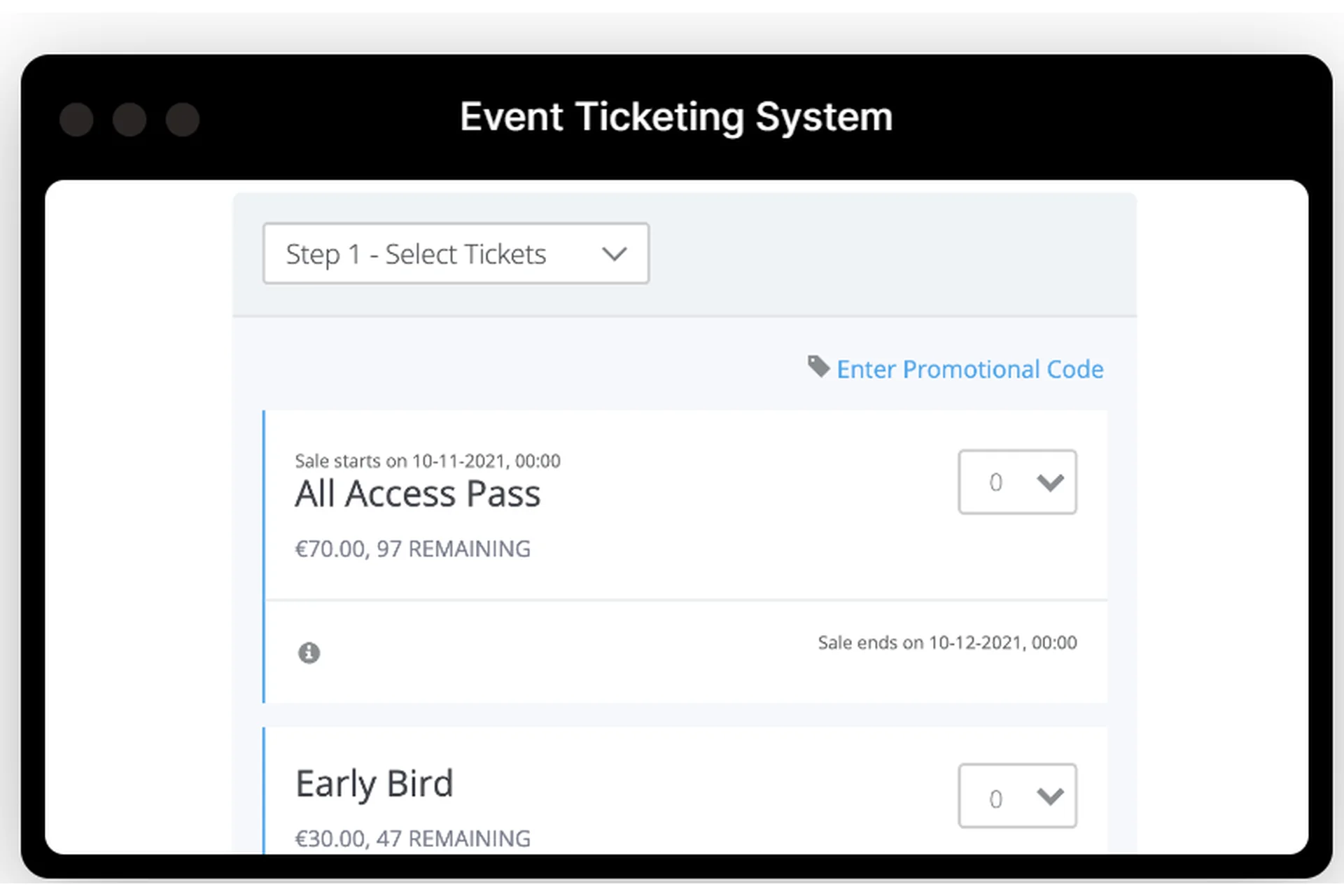Click the Sale starts on 10-11-2021 label

[x=427, y=461]
